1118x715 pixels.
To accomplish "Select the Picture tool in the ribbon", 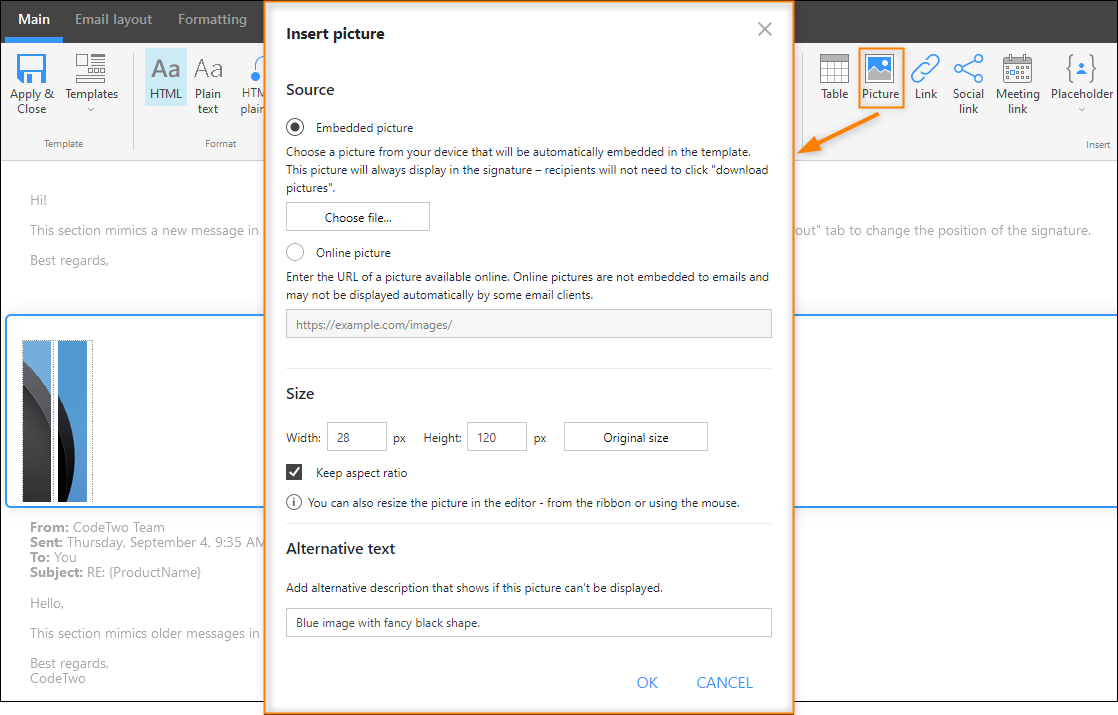I will tap(880, 78).
